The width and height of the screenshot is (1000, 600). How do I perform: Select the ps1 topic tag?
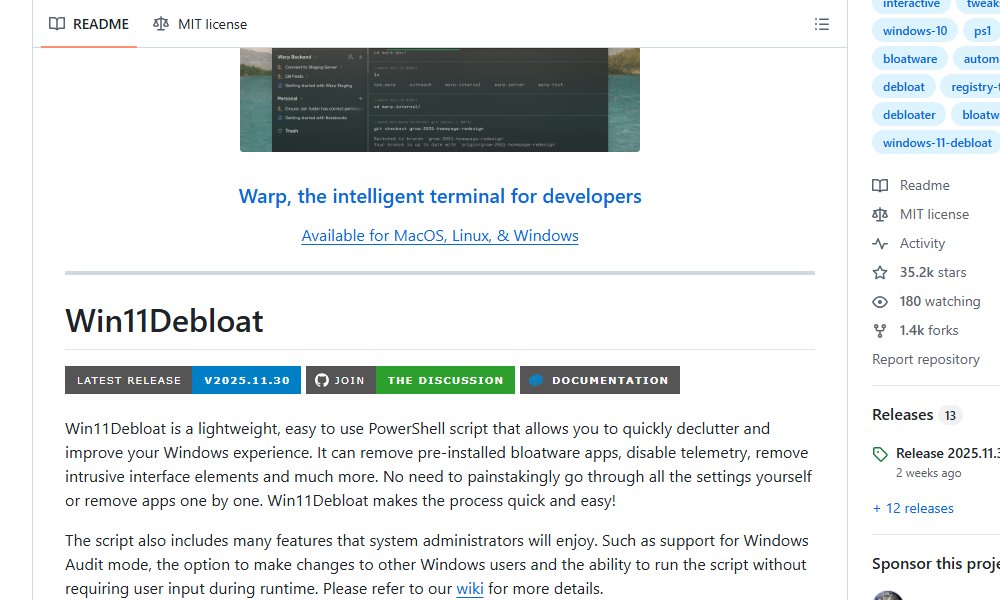point(982,31)
